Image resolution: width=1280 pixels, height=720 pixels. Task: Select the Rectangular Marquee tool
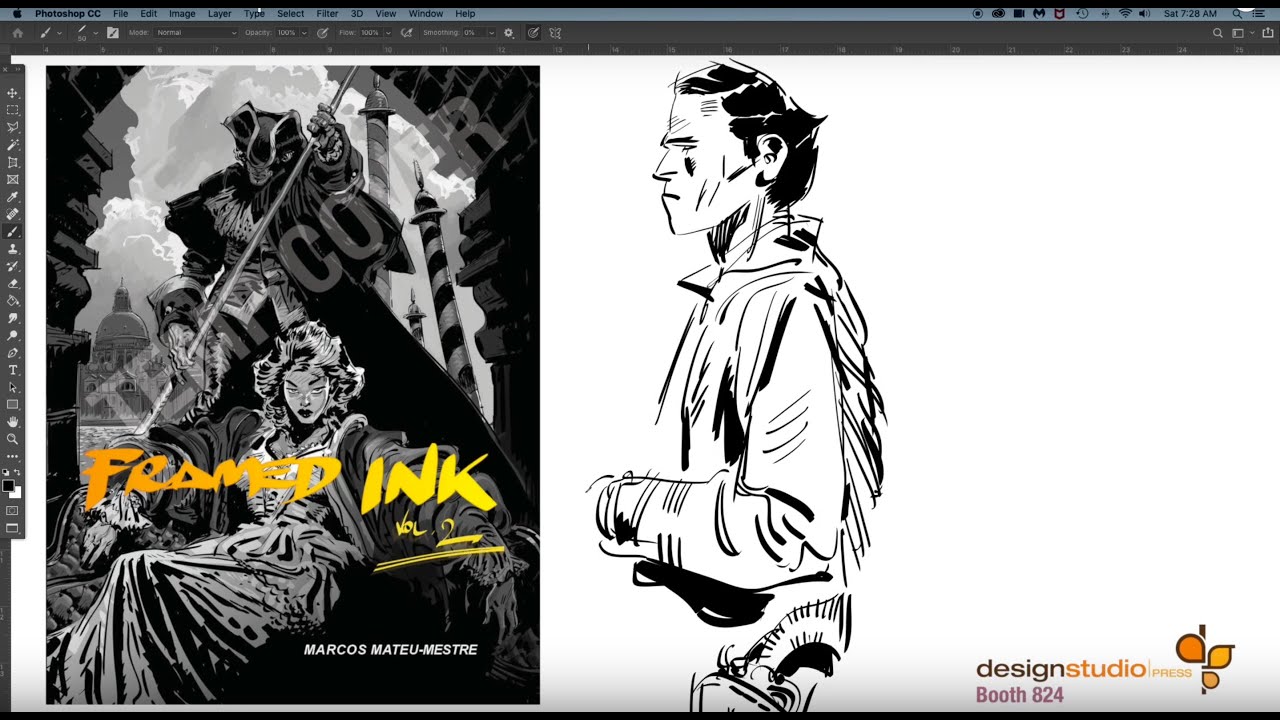click(x=13, y=110)
